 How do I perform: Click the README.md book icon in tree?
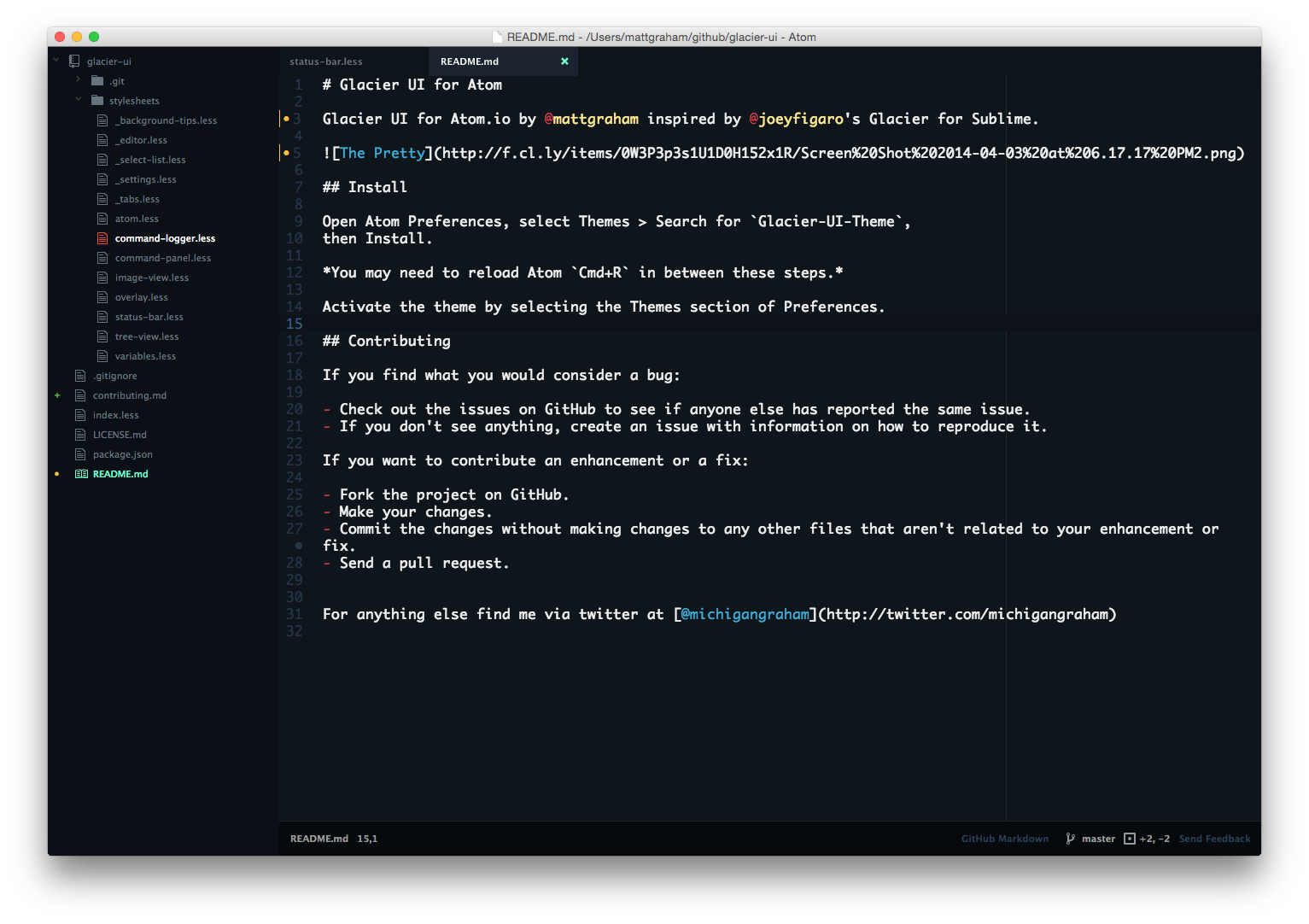pyautogui.click(x=81, y=474)
